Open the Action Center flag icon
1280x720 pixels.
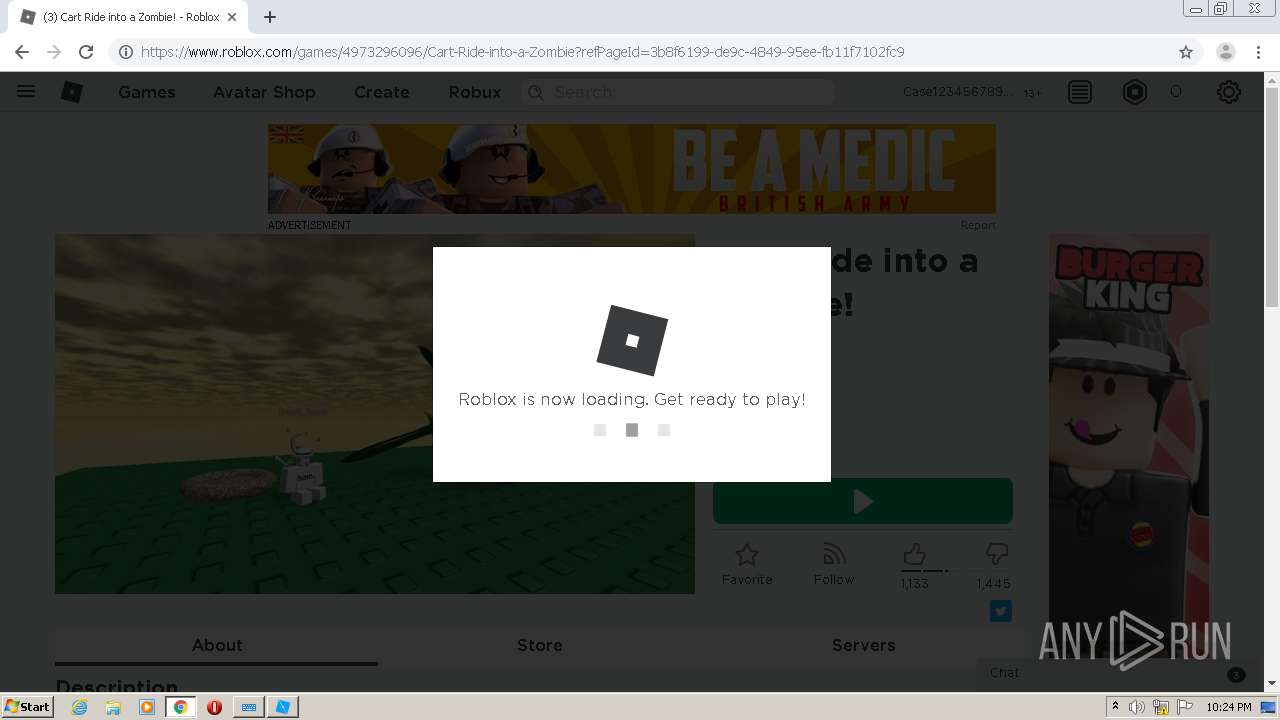pyautogui.click(x=1185, y=707)
